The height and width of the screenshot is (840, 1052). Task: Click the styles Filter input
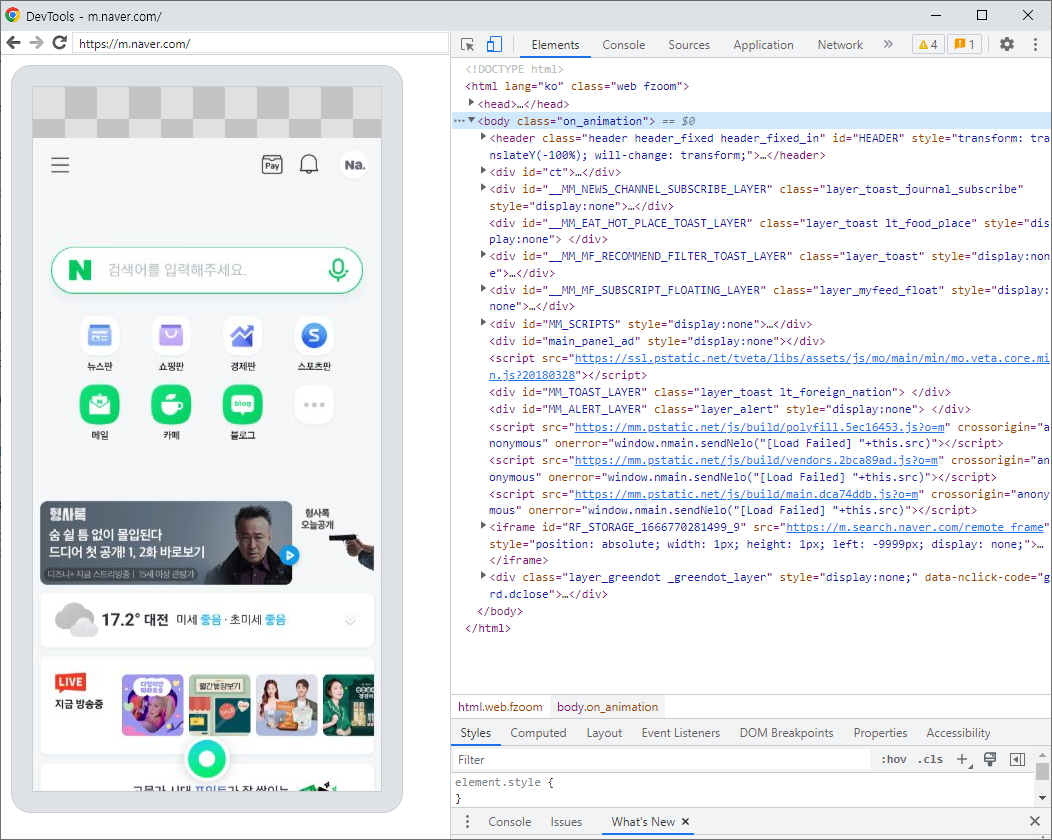coord(660,759)
